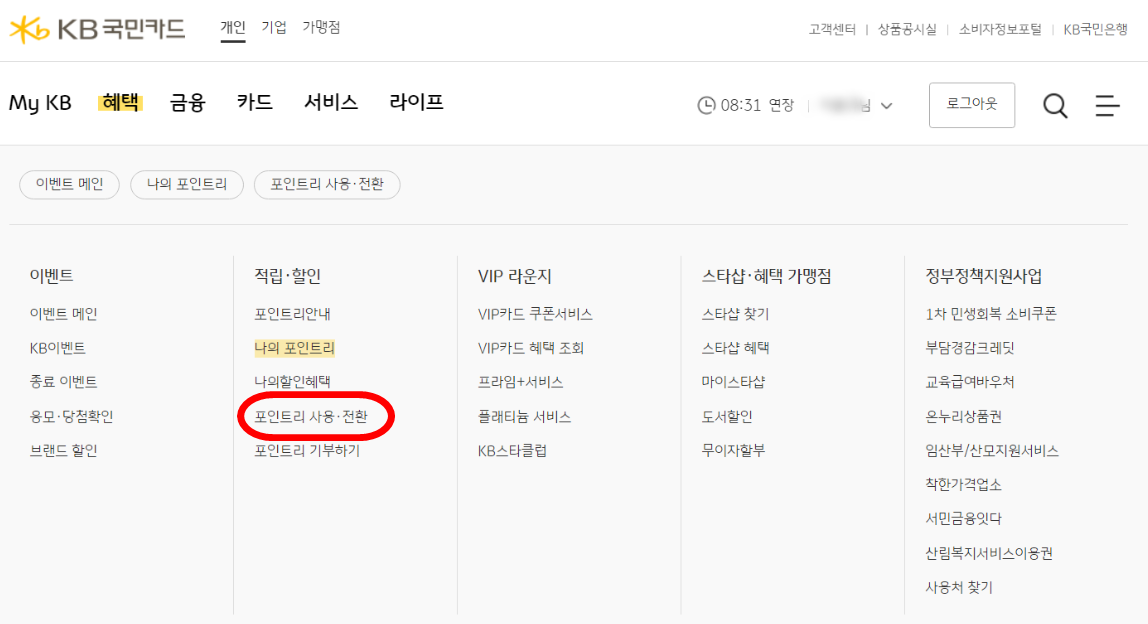1148x624 pixels.
Task: Open the 금융 menu
Action: point(187,102)
